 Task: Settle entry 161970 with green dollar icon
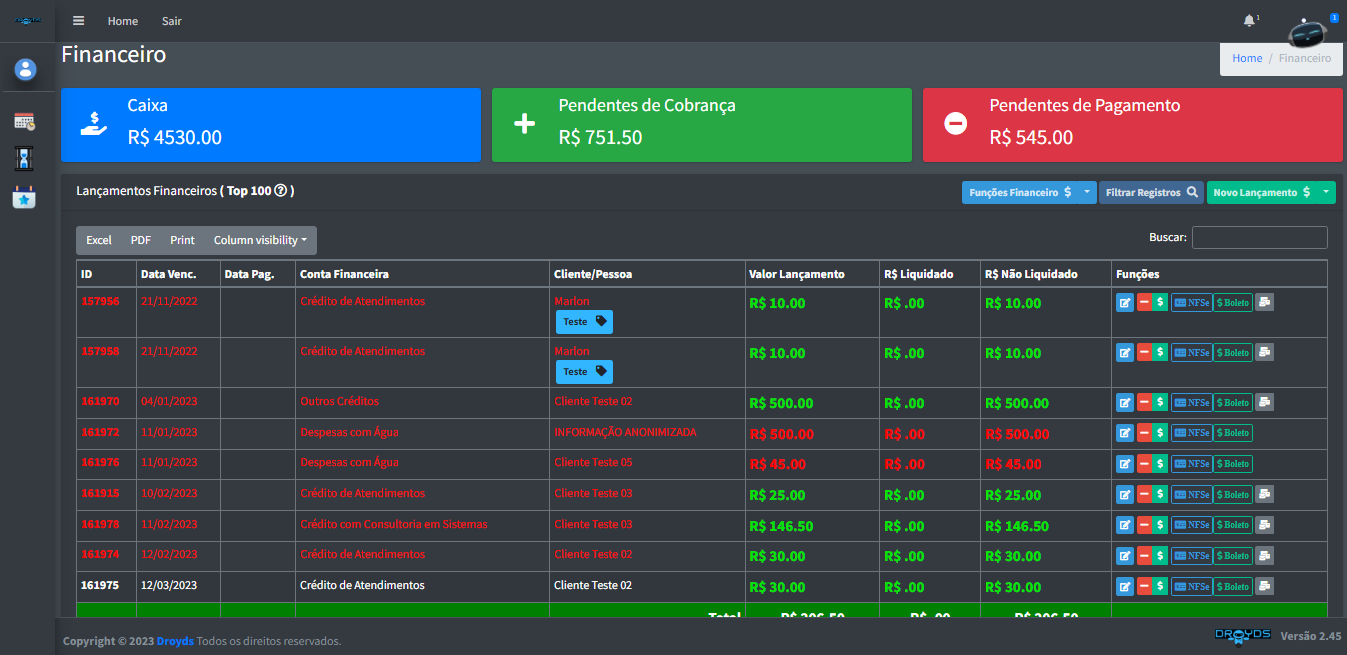(1160, 402)
